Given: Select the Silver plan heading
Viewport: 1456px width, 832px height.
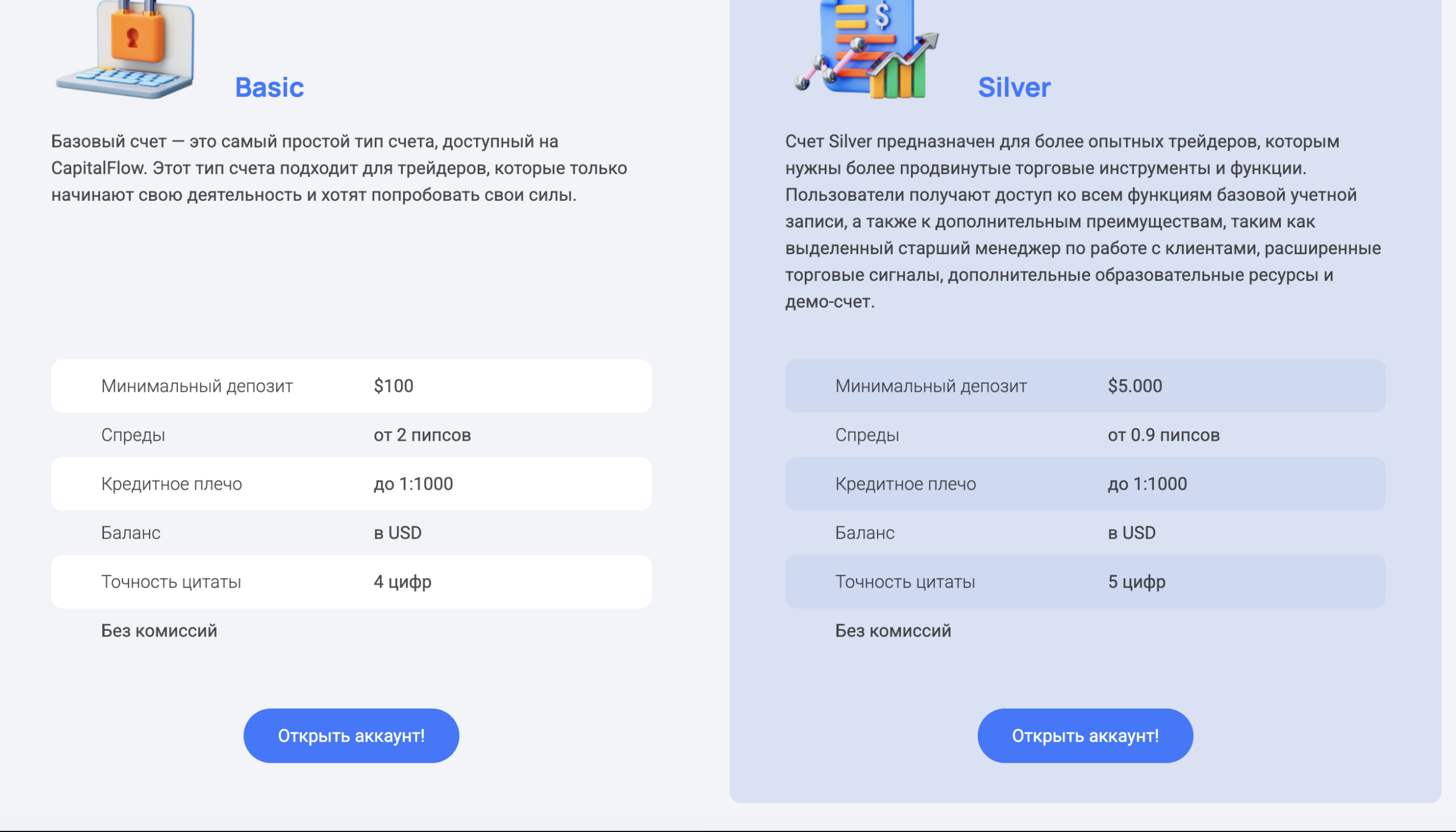Looking at the screenshot, I should coord(1014,88).
